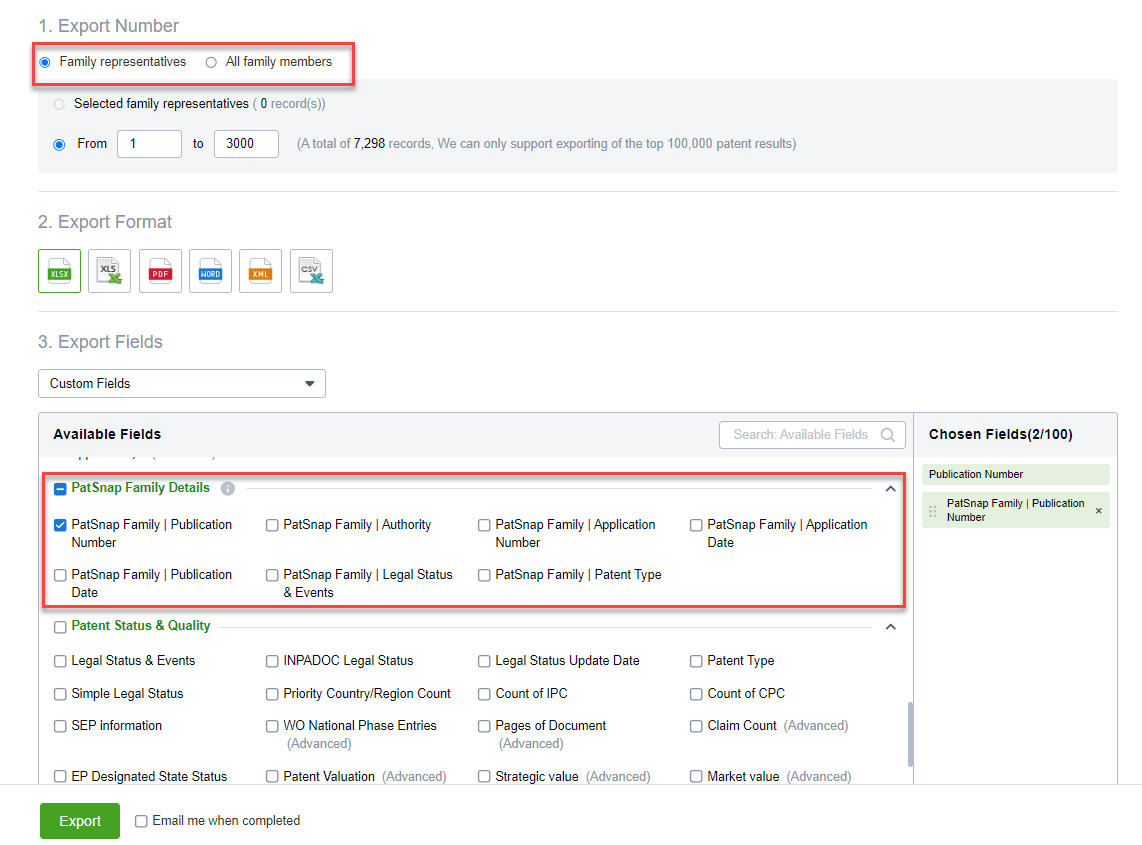The height and width of the screenshot is (845, 1142).
Task: Select the WORD export format icon
Action: click(x=210, y=271)
